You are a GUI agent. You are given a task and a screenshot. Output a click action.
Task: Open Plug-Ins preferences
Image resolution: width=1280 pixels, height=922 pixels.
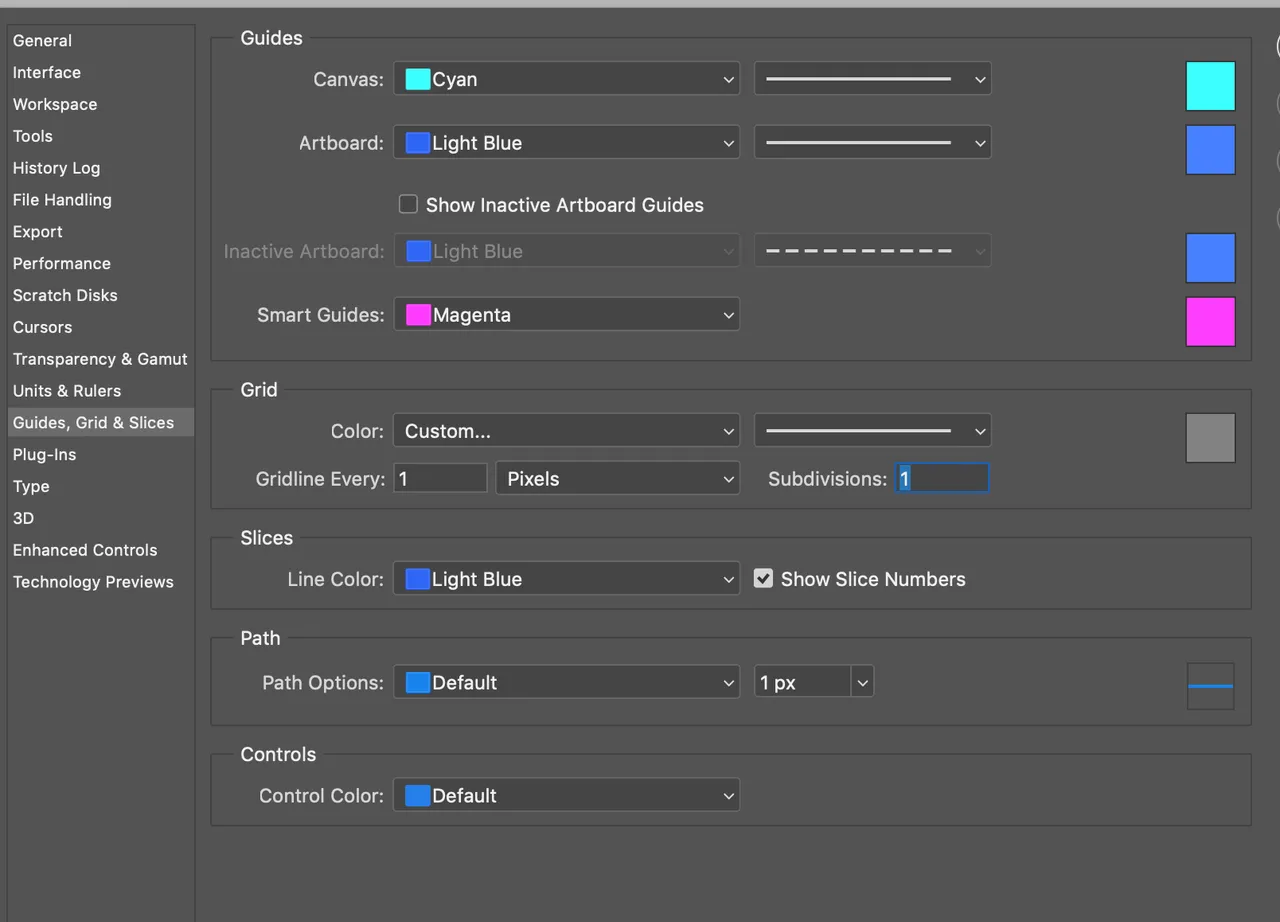pyautogui.click(x=44, y=455)
